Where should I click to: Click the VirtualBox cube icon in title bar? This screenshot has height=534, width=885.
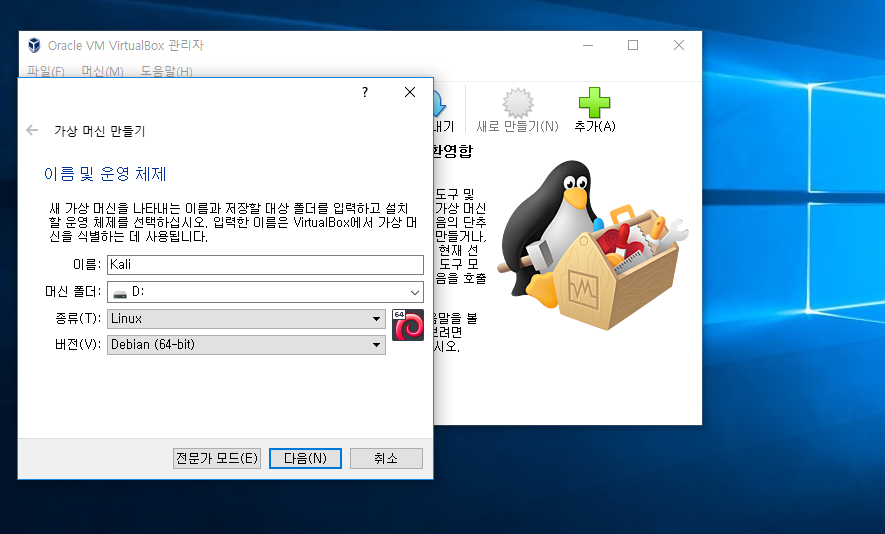(34, 45)
